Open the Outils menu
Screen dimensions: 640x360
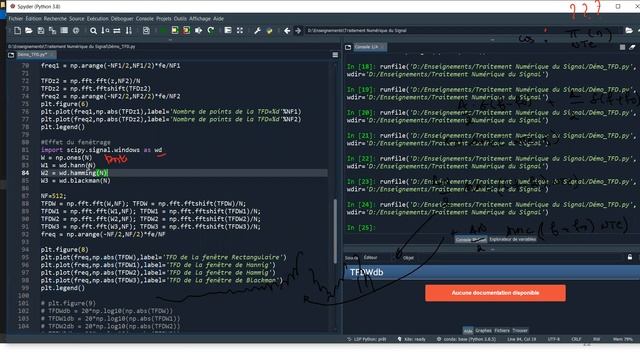coord(180,19)
